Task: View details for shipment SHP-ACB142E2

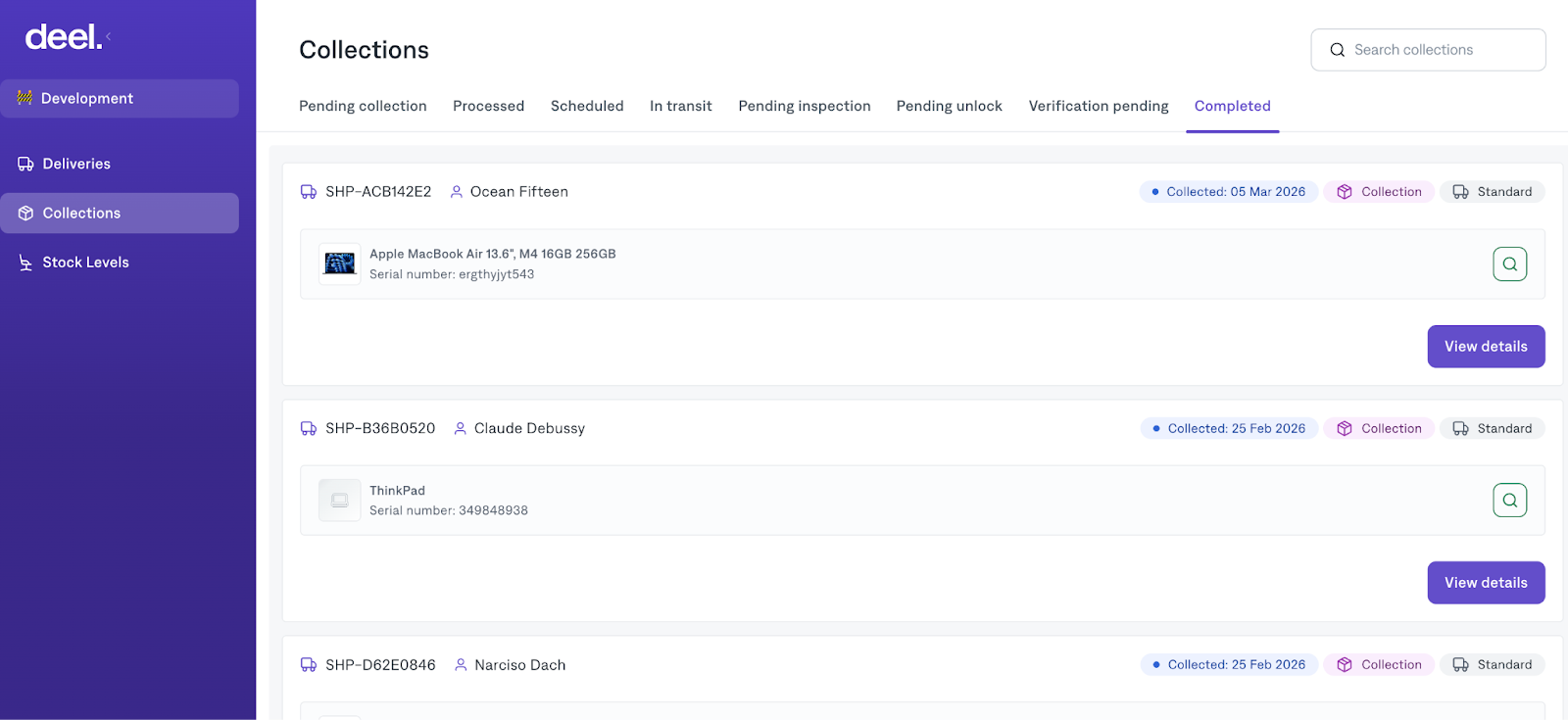Action: 1485,347
